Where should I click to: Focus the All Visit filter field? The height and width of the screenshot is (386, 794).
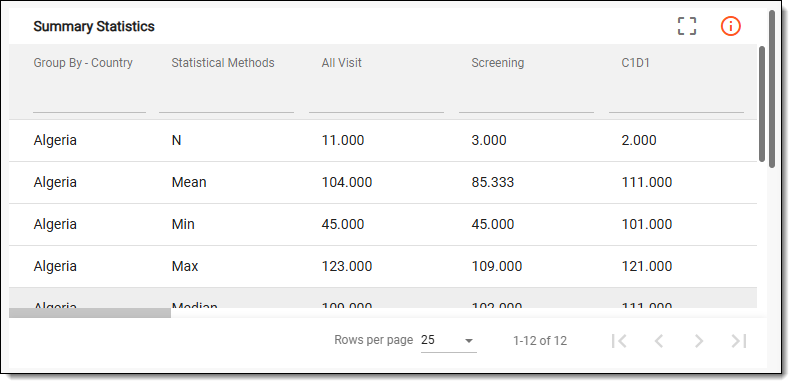[x=376, y=102]
